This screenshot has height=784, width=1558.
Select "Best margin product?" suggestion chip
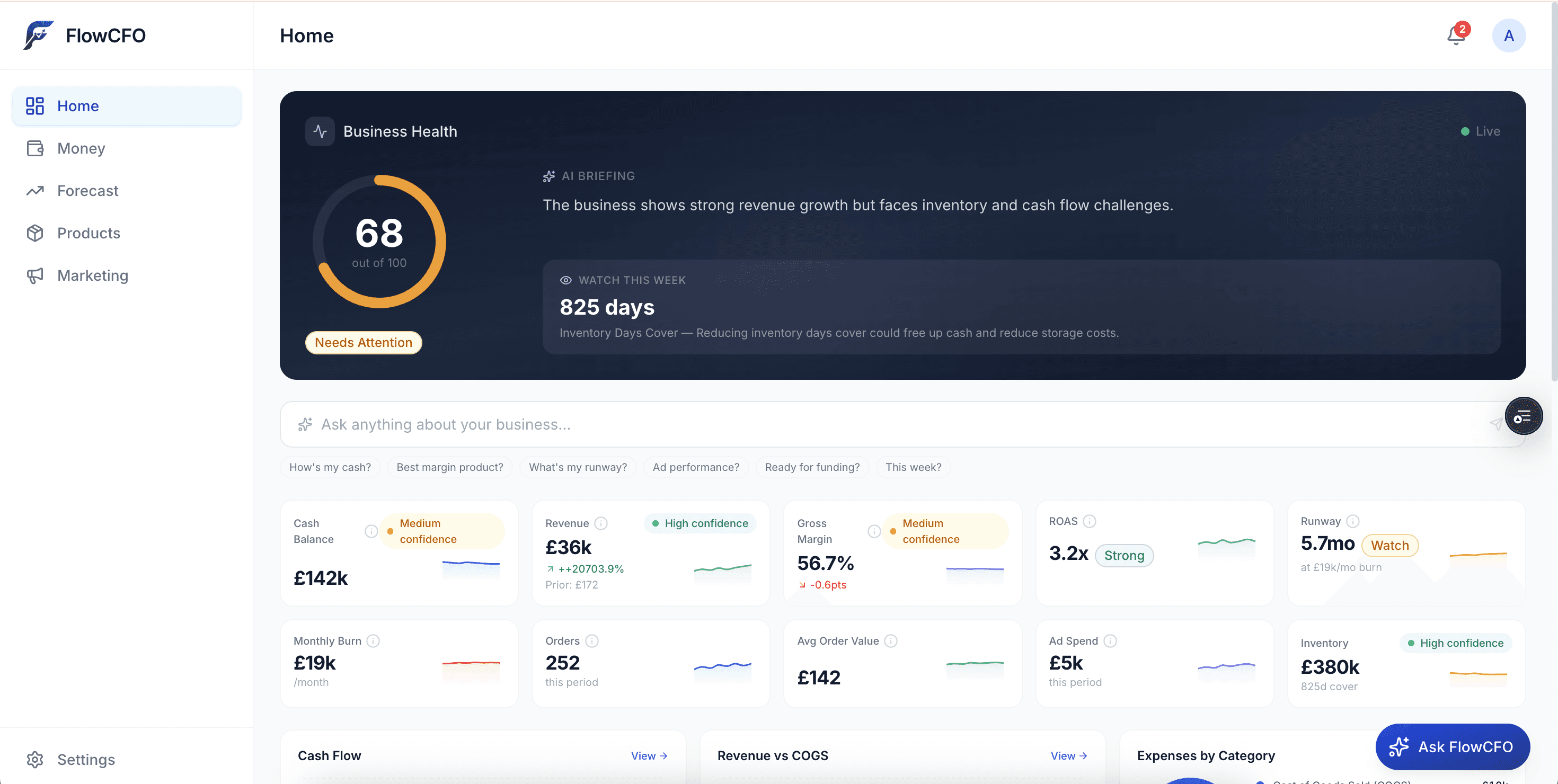tap(450, 467)
